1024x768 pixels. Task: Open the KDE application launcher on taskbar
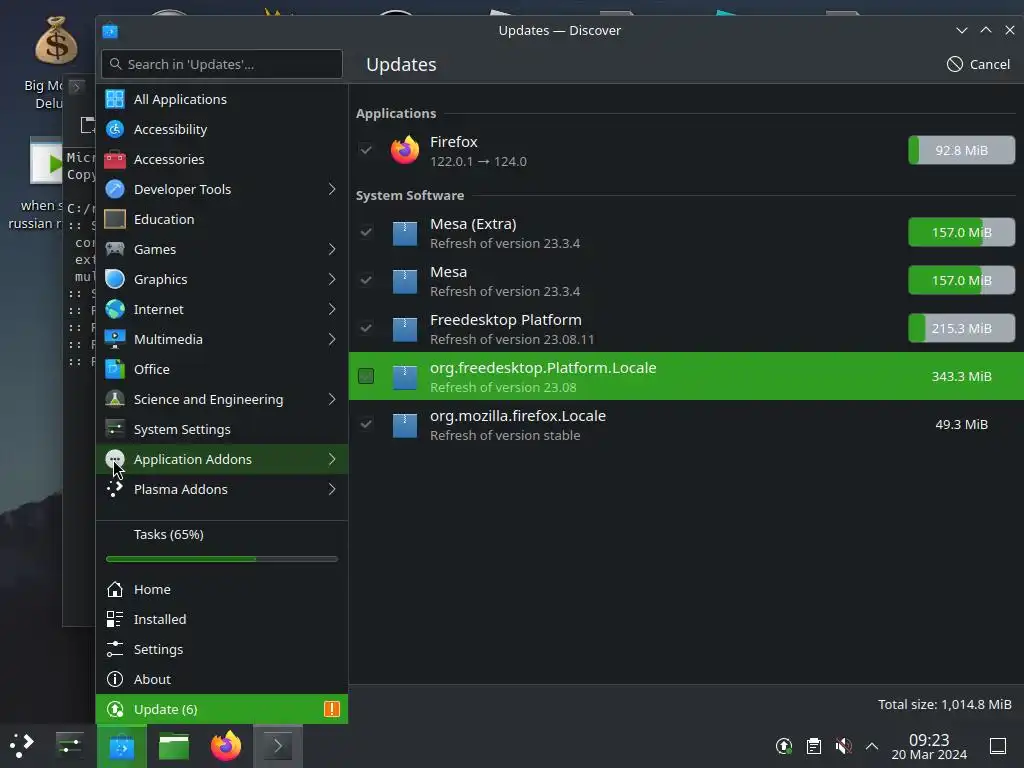click(x=22, y=745)
